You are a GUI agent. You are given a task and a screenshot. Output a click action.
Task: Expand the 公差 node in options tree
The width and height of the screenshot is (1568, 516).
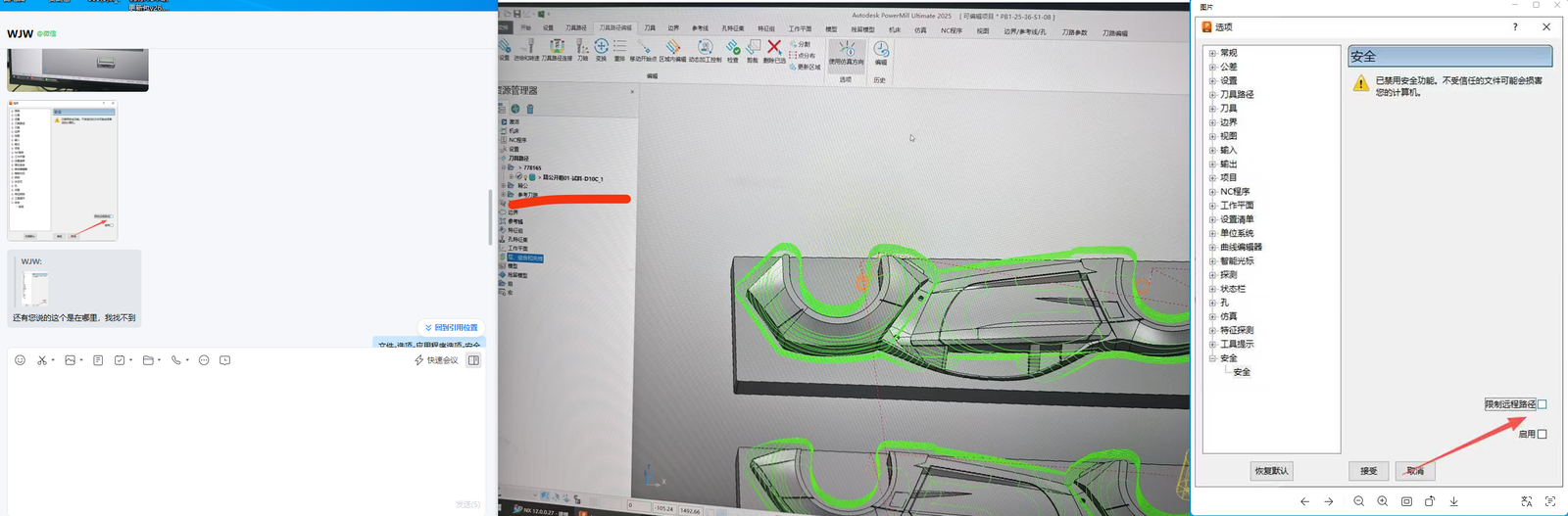tap(1212, 67)
